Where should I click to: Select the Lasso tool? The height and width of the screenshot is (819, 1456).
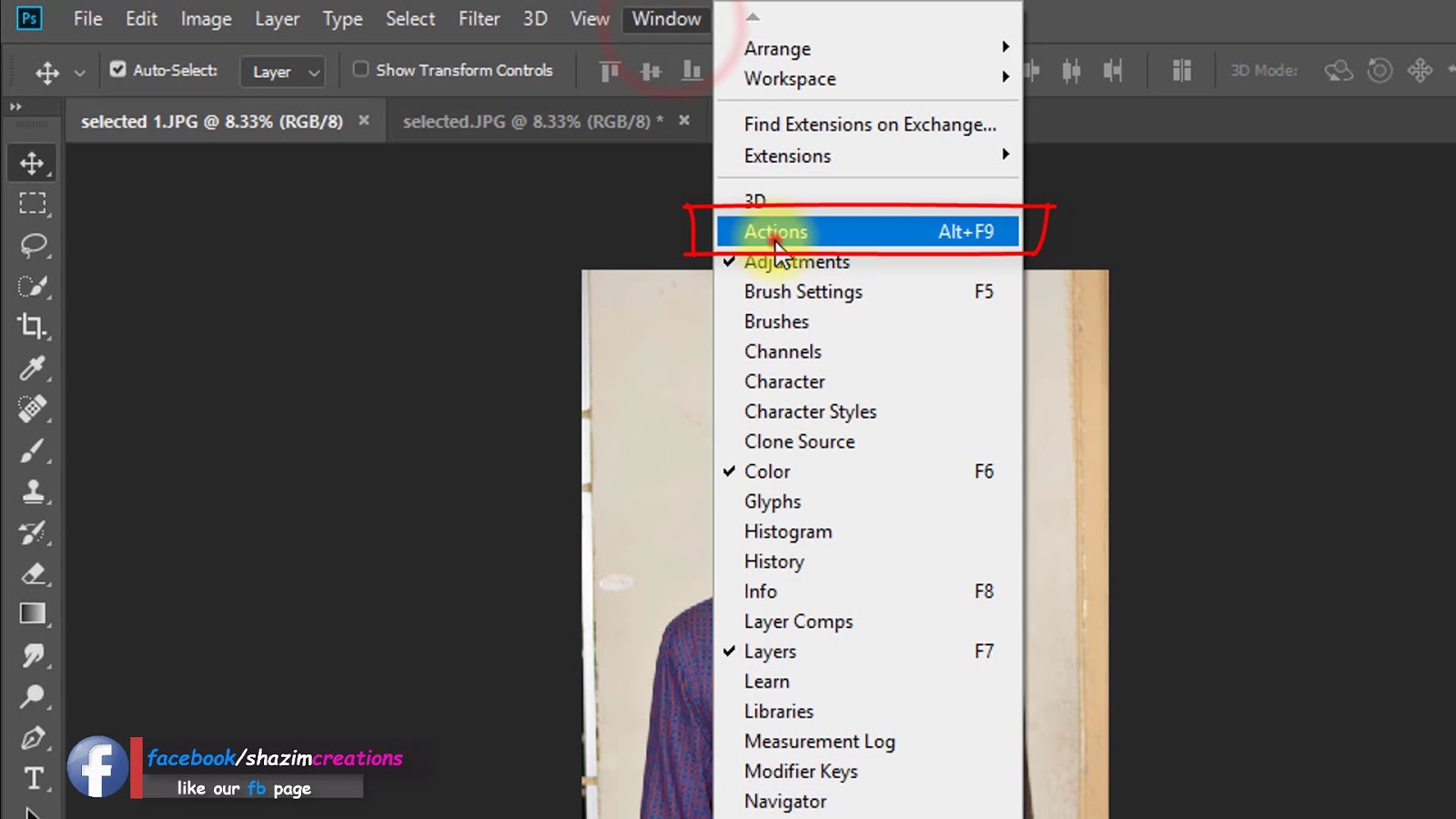[x=33, y=245]
